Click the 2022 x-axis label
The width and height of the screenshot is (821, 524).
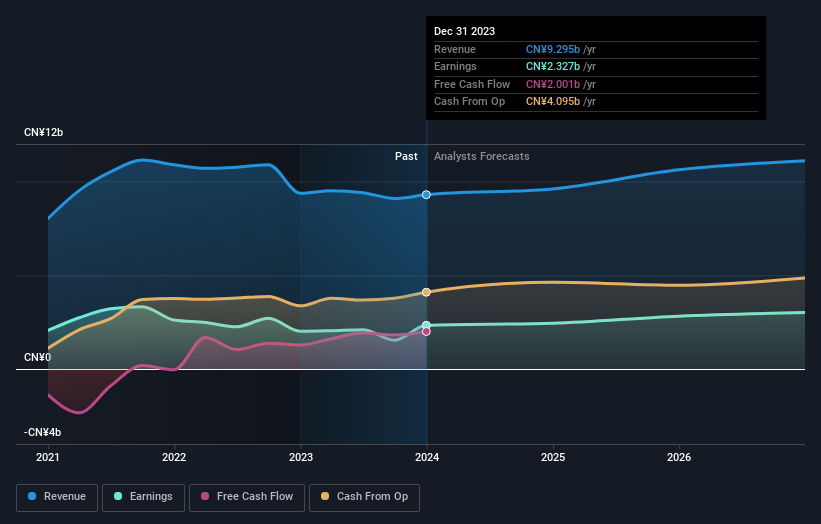(x=174, y=458)
